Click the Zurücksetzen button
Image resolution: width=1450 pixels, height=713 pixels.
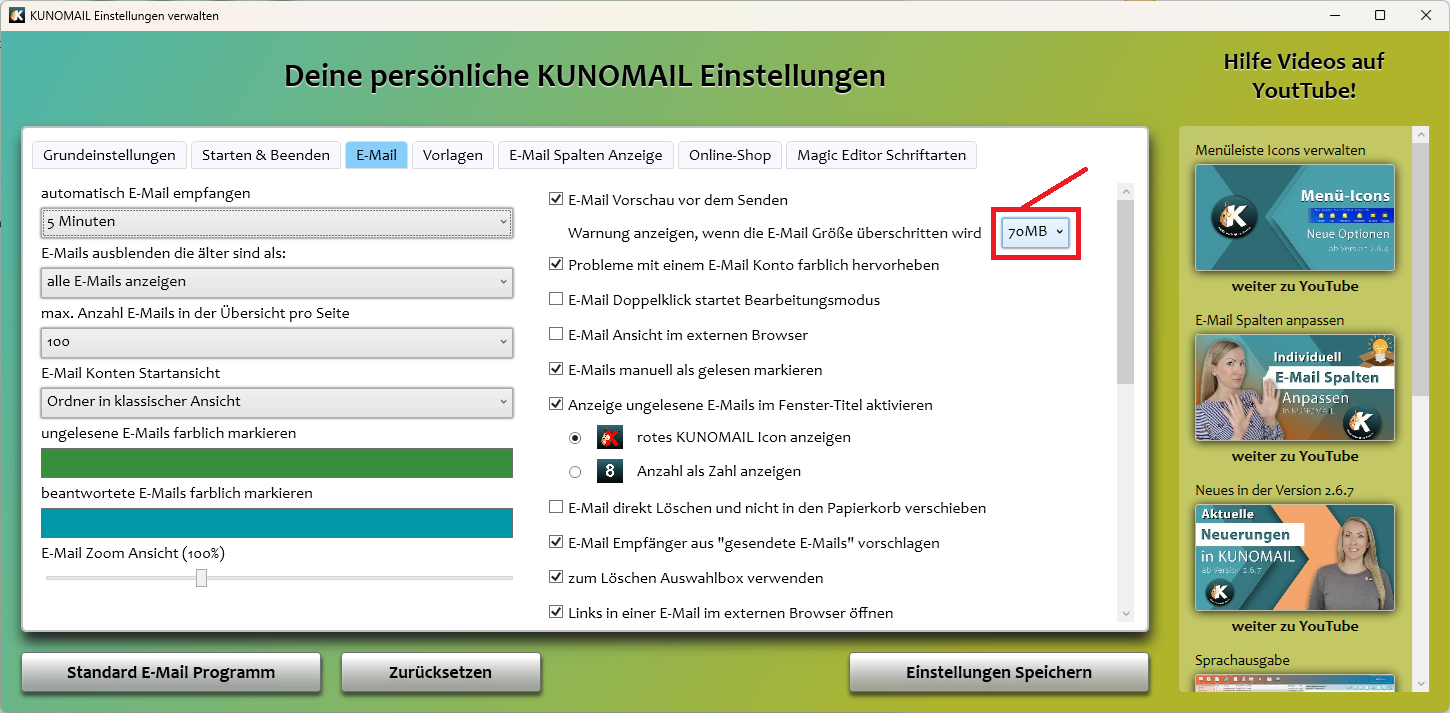click(441, 672)
